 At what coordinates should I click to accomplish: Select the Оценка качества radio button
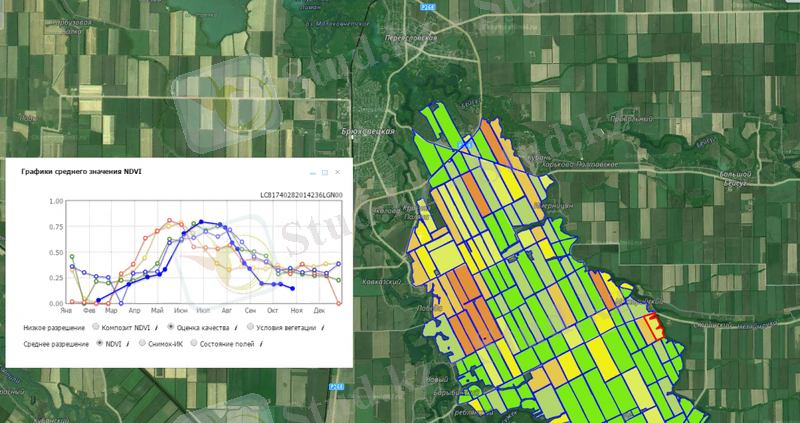coord(171,327)
